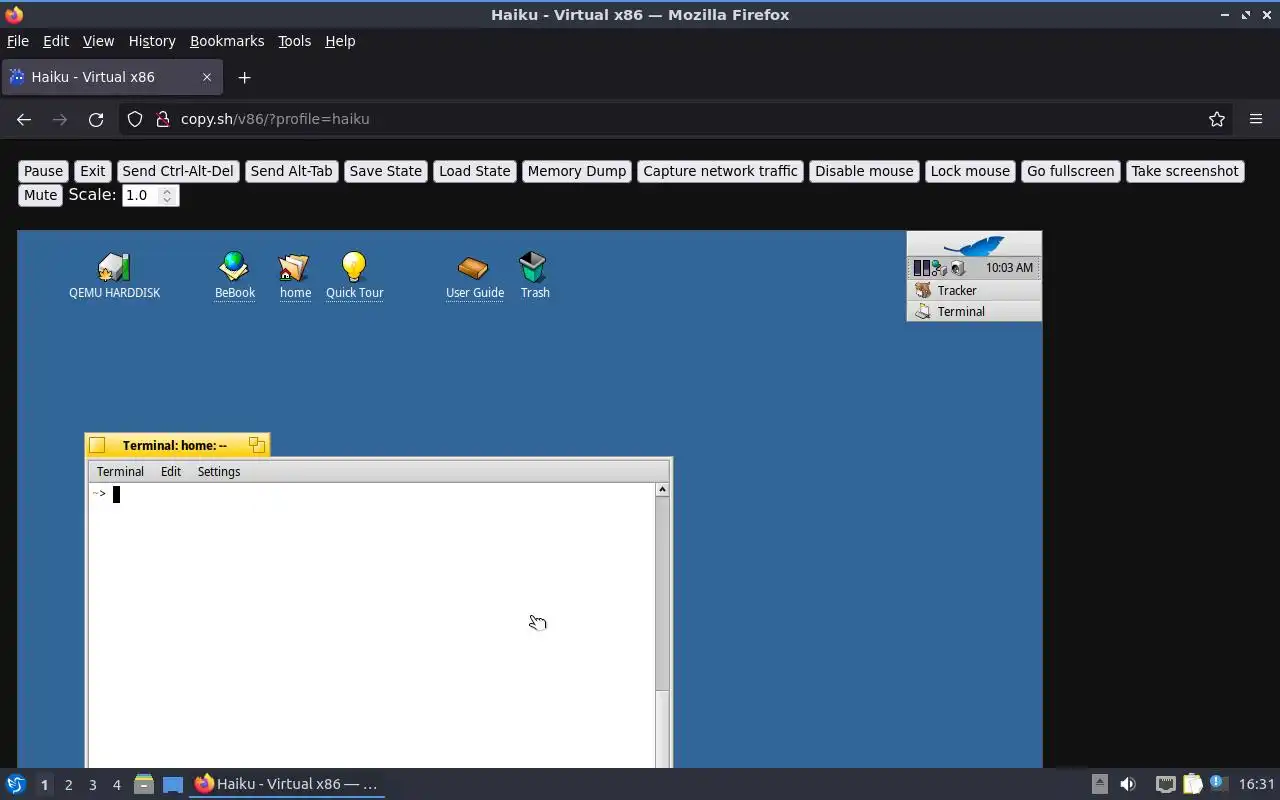Viewport: 1280px width, 800px height.
Task: Toggle the Lock mouse button
Action: (970, 171)
